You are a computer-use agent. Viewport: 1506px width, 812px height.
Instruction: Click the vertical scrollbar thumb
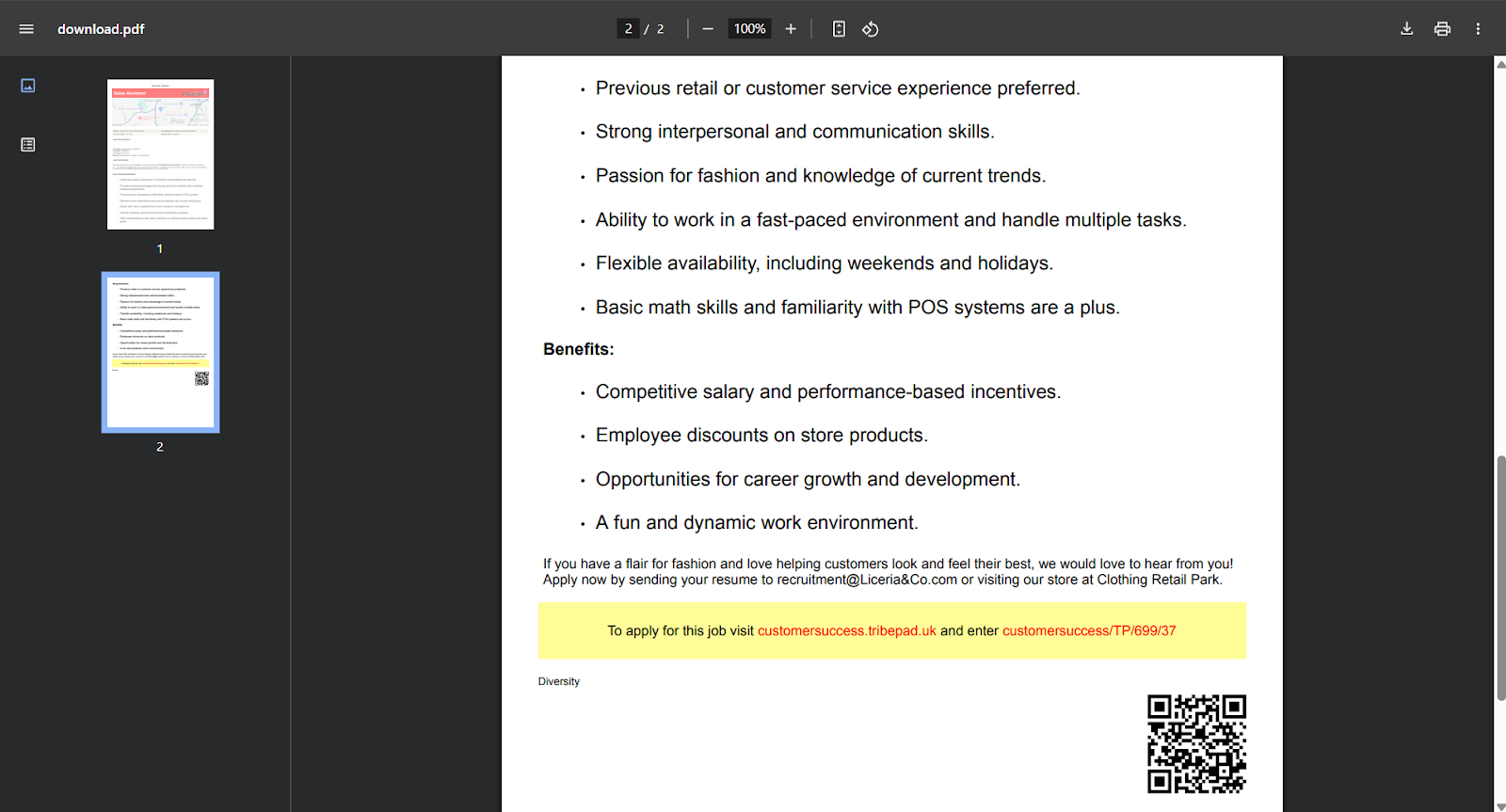(x=1500, y=578)
